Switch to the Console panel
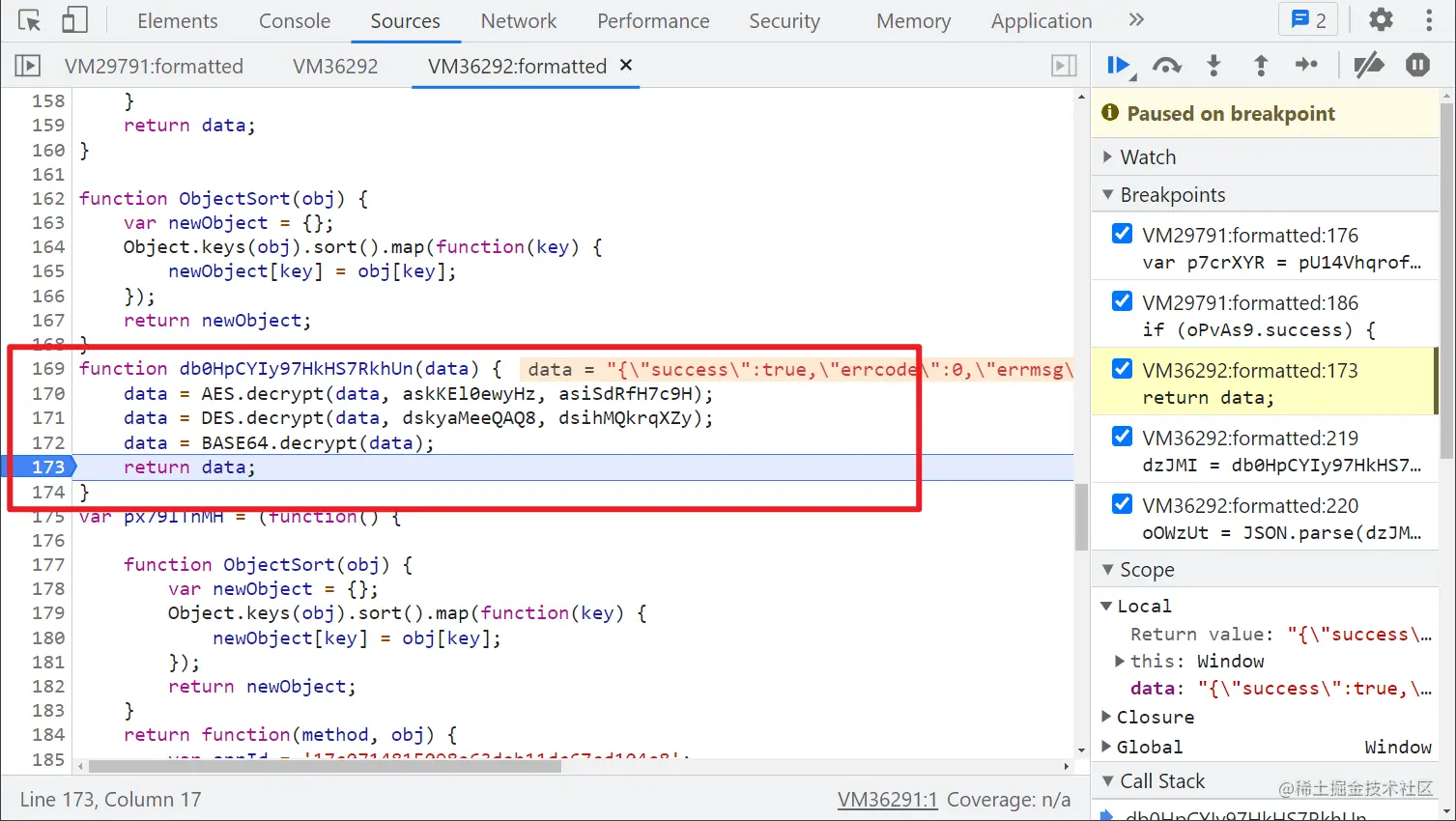The height and width of the screenshot is (821, 1456). pos(295,20)
